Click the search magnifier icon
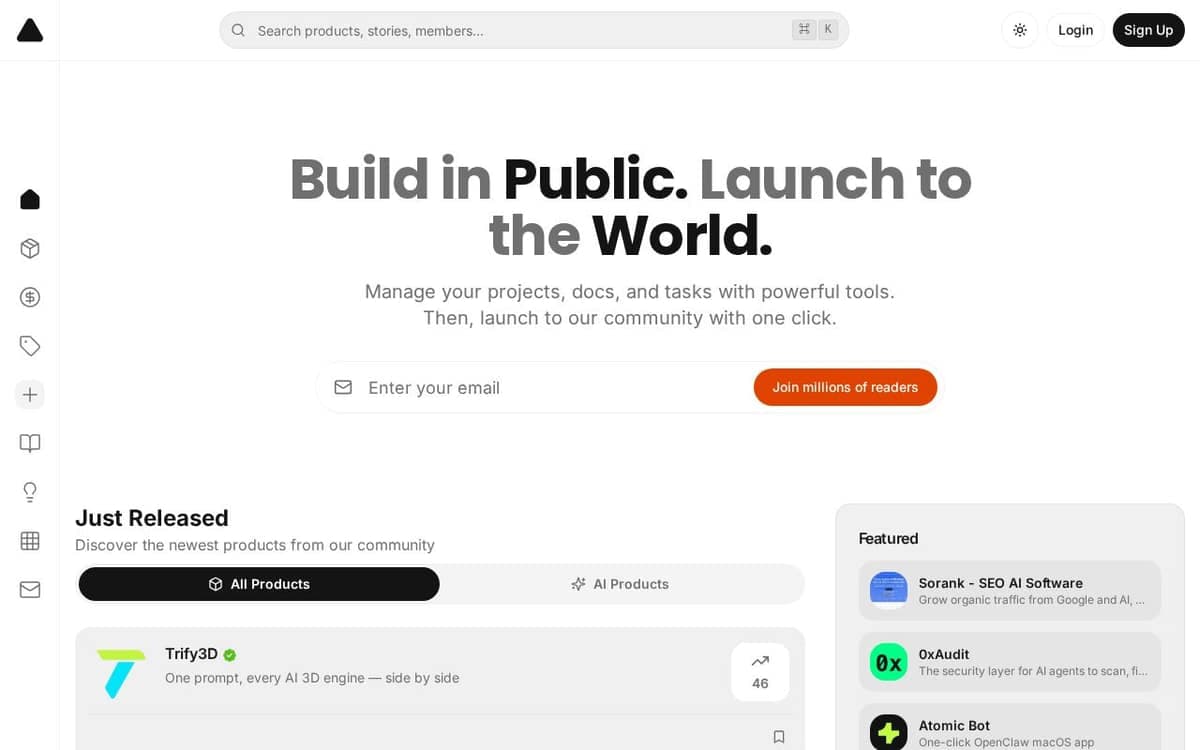Image resolution: width=1200 pixels, height=750 pixels. click(x=238, y=30)
